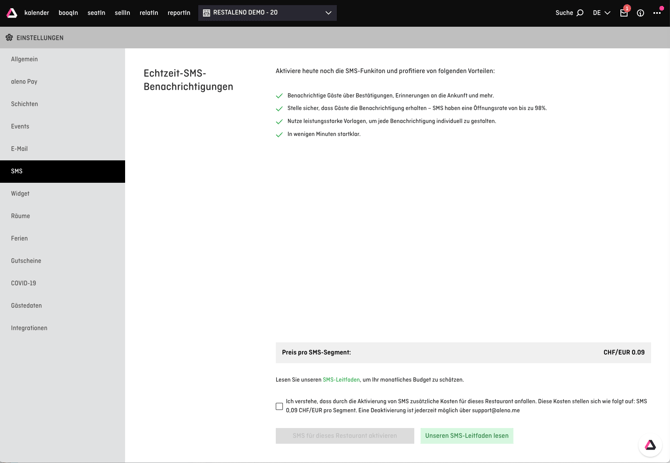Select Allgemein settings section
The image size is (670, 463).
(62, 59)
